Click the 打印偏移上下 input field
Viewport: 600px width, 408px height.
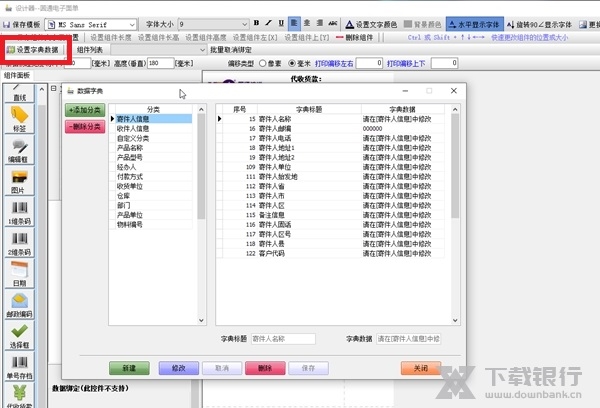pyautogui.click(x=444, y=63)
